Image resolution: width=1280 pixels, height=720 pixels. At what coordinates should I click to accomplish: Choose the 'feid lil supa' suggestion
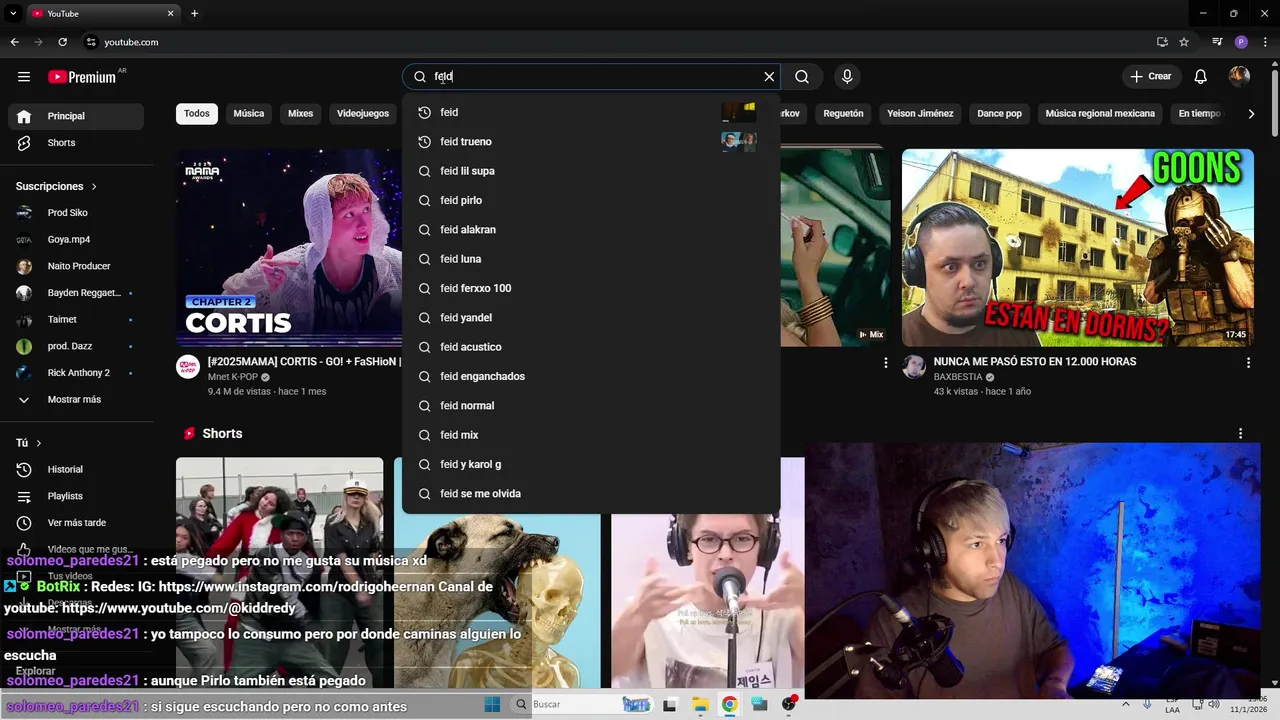(590, 171)
